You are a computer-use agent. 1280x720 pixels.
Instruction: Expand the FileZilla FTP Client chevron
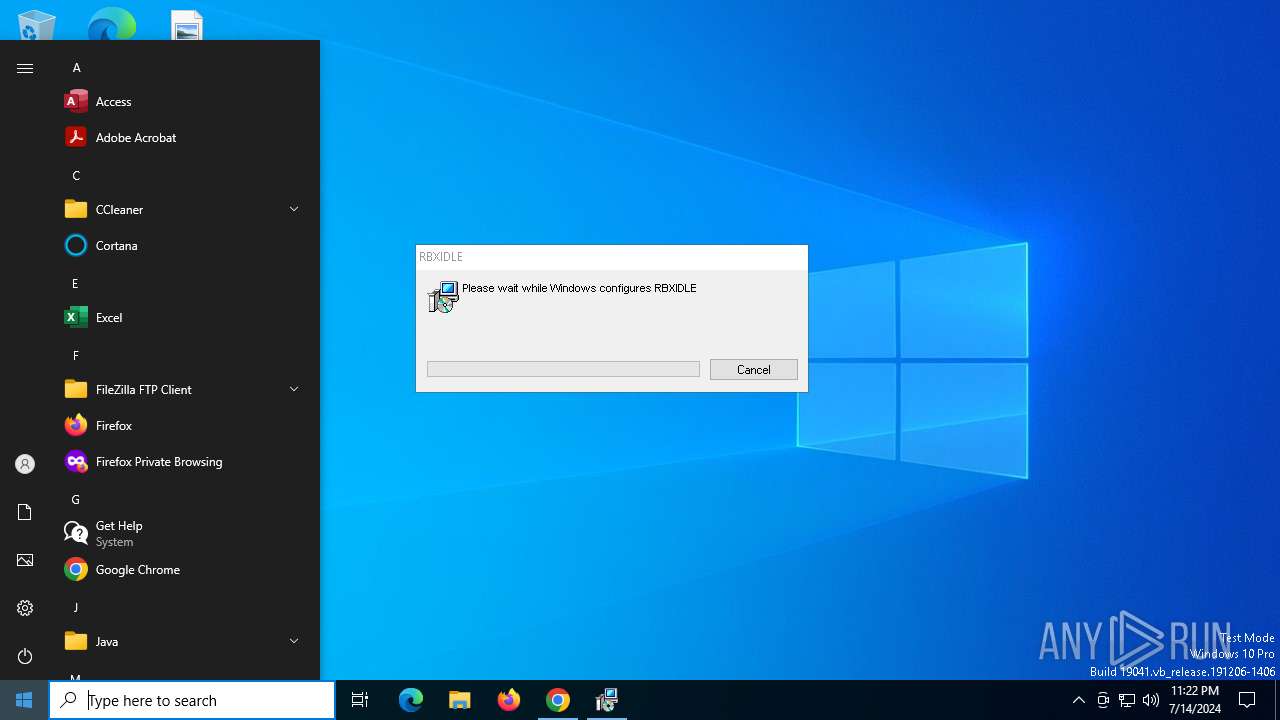(x=294, y=389)
